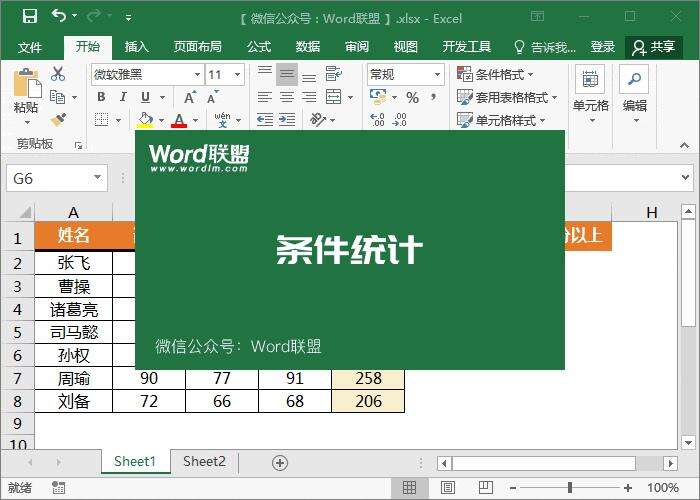Switch to the 页面布局 tab

coord(198,46)
